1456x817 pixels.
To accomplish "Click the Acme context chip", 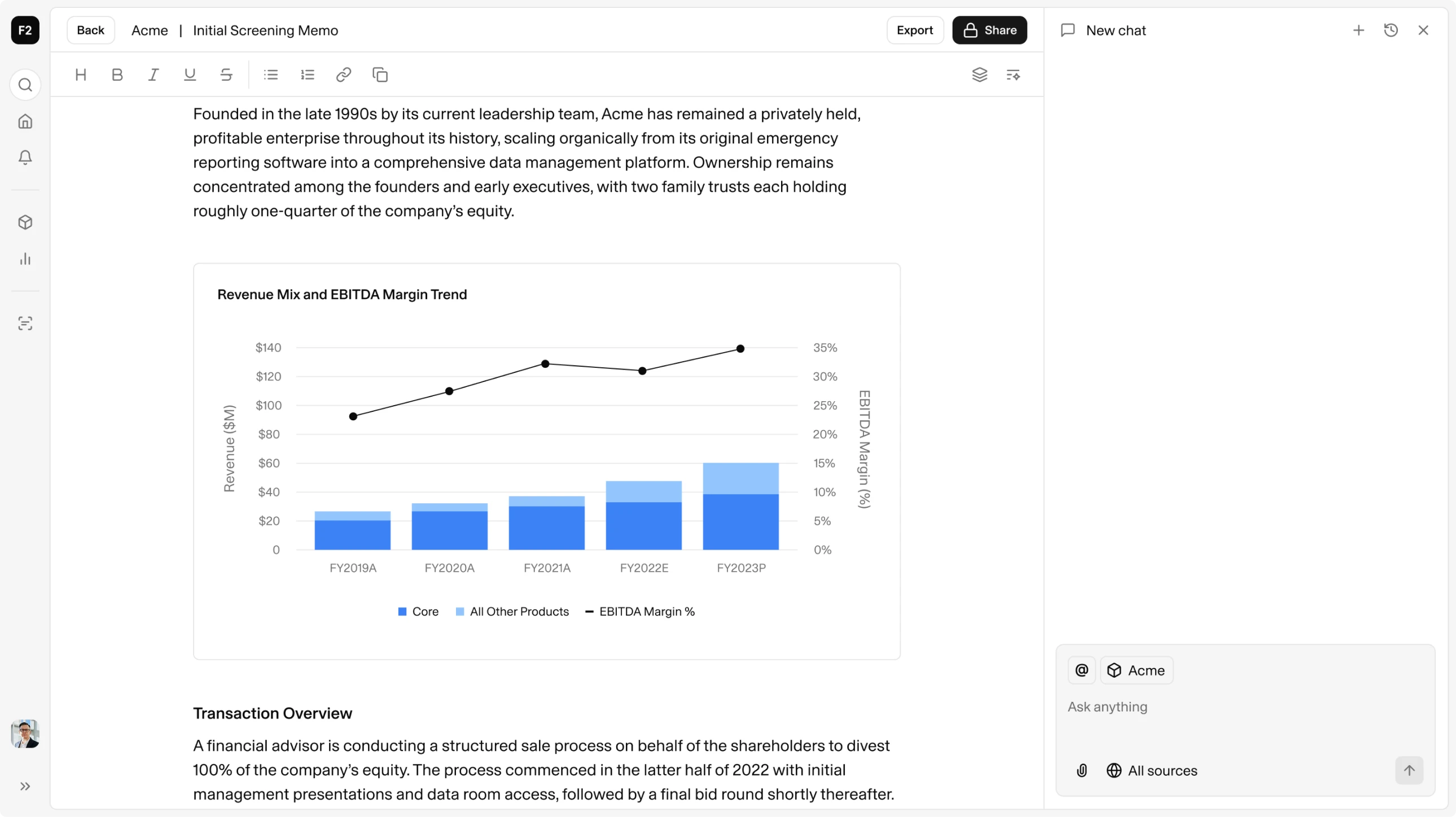I will click(1137, 670).
